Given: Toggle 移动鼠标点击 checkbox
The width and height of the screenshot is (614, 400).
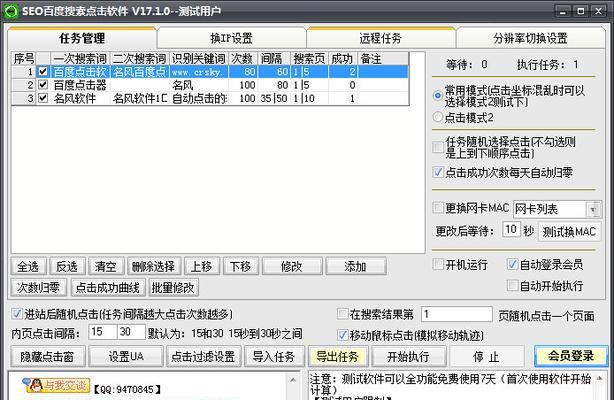Looking at the screenshot, I should 342,335.
